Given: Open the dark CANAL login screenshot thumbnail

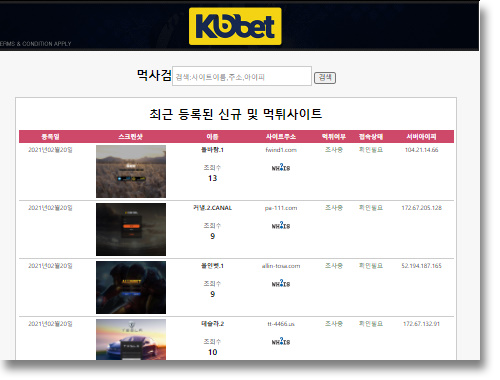Looking at the screenshot, I should pos(131,229).
